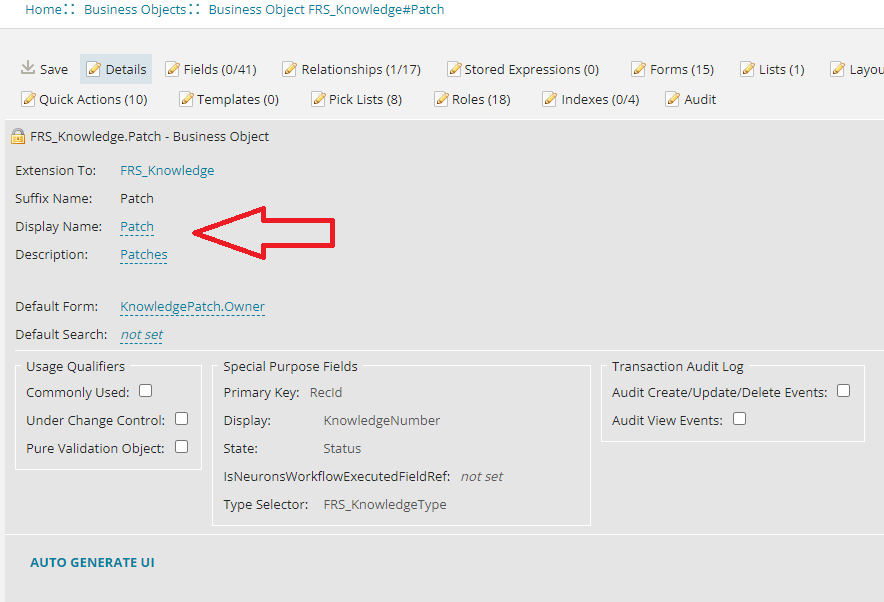Image resolution: width=884 pixels, height=602 pixels.
Task: Open the KnowledgePatch.Owner default form
Action: 191,307
